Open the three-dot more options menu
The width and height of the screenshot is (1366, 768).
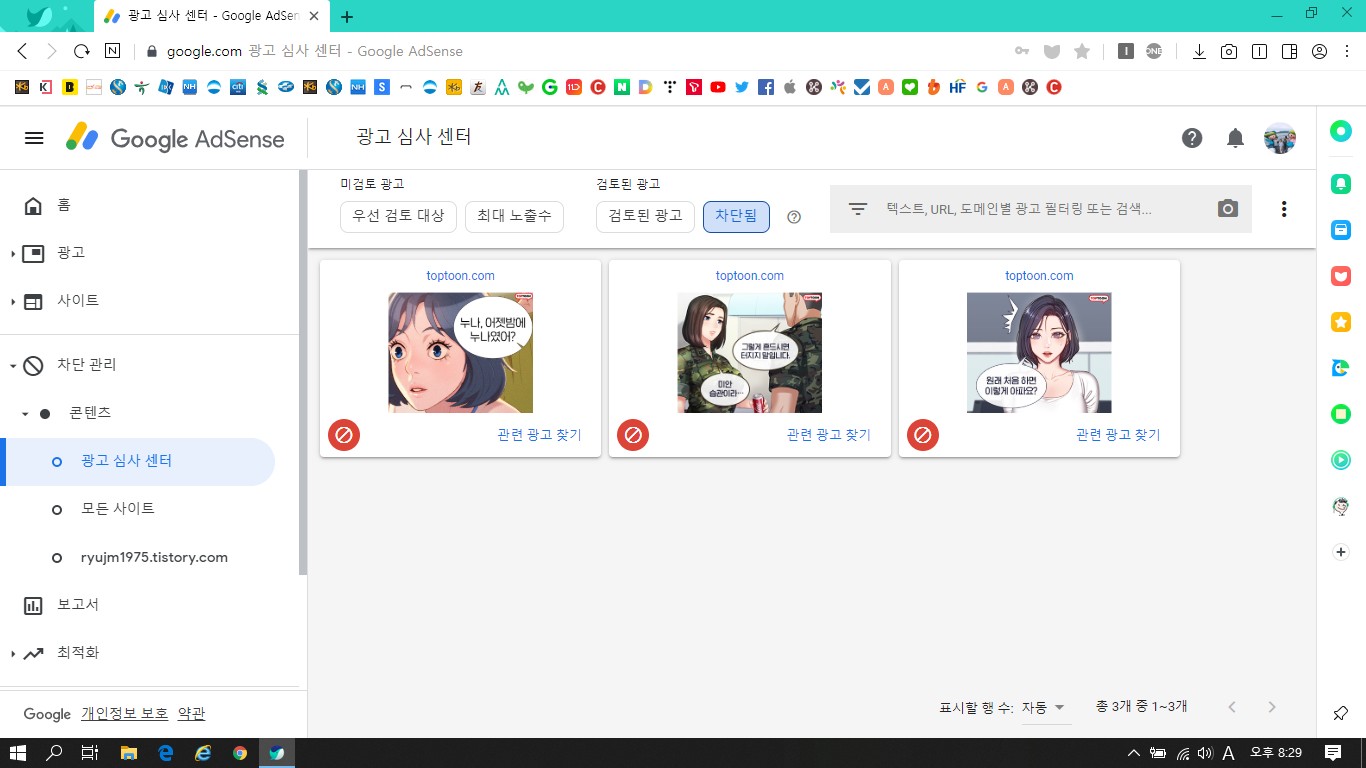point(1284,209)
